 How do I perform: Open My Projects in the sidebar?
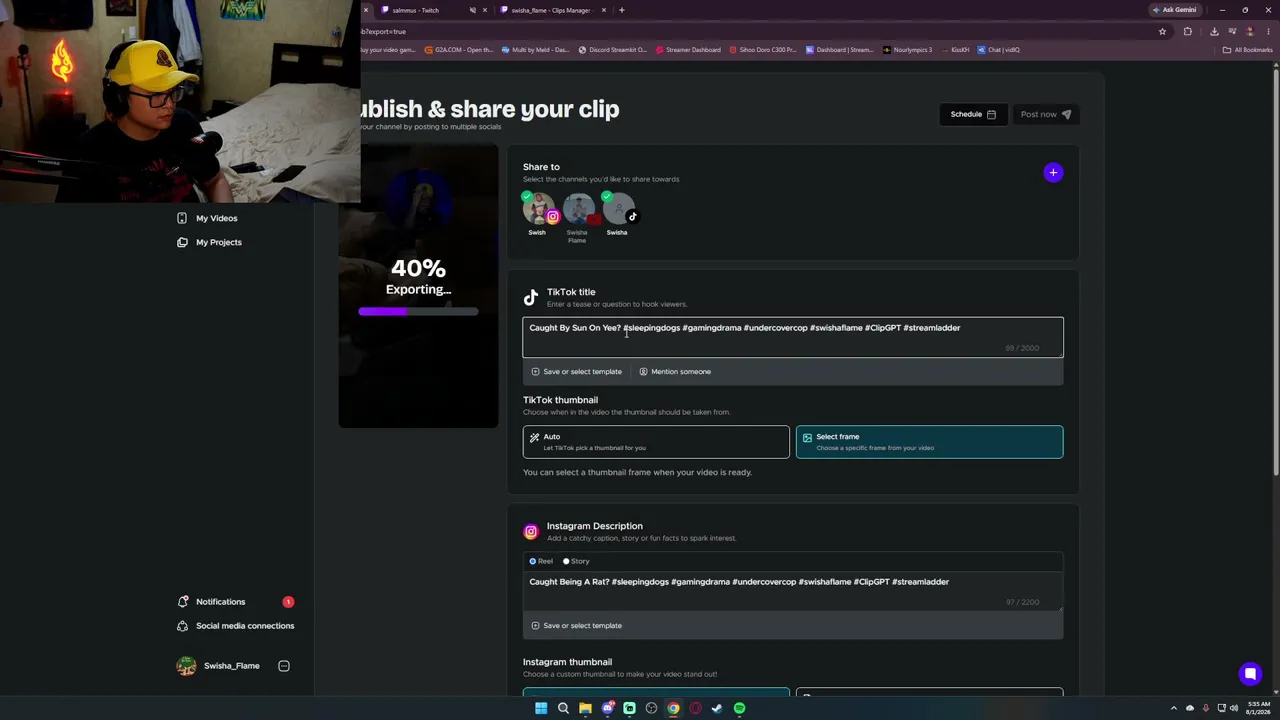point(209,242)
